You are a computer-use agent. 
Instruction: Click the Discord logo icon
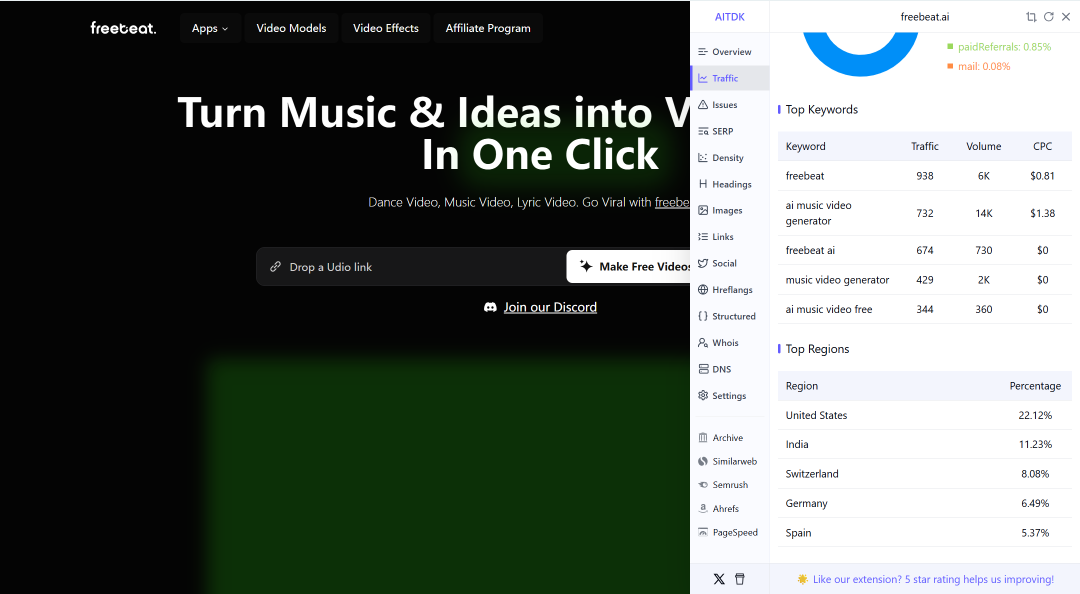click(490, 307)
